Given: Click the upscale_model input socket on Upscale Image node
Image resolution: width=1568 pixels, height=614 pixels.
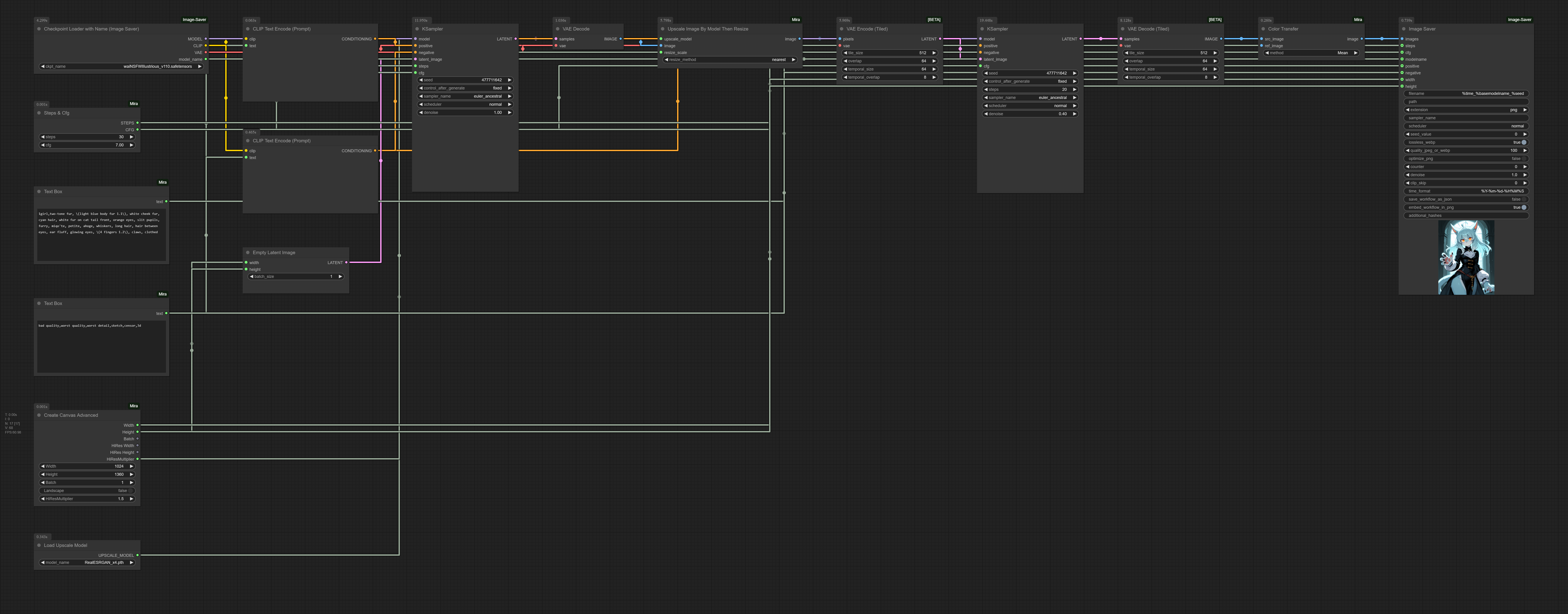Looking at the screenshot, I should point(661,39).
